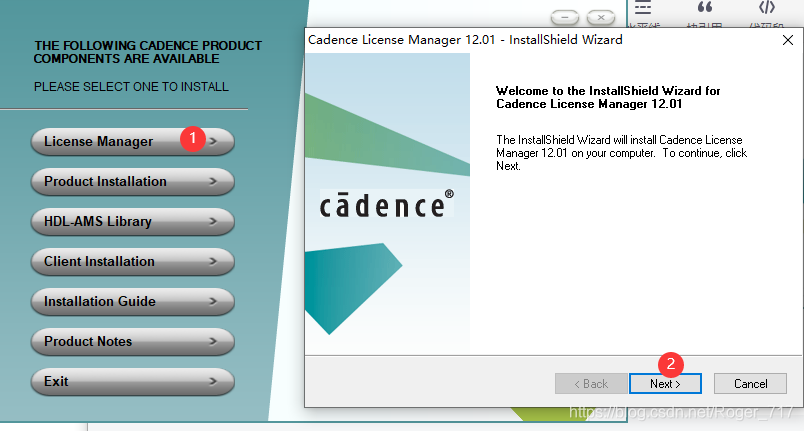The height and width of the screenshot is (431, 804).
Task: Click the list icon in editor toolbar
Action: [x=645, y=7]
